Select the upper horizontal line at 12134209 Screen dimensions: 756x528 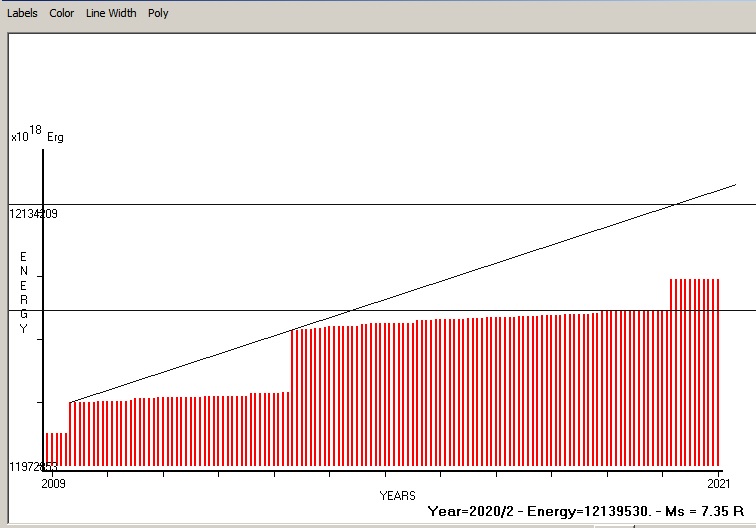(x=400, y=204)
